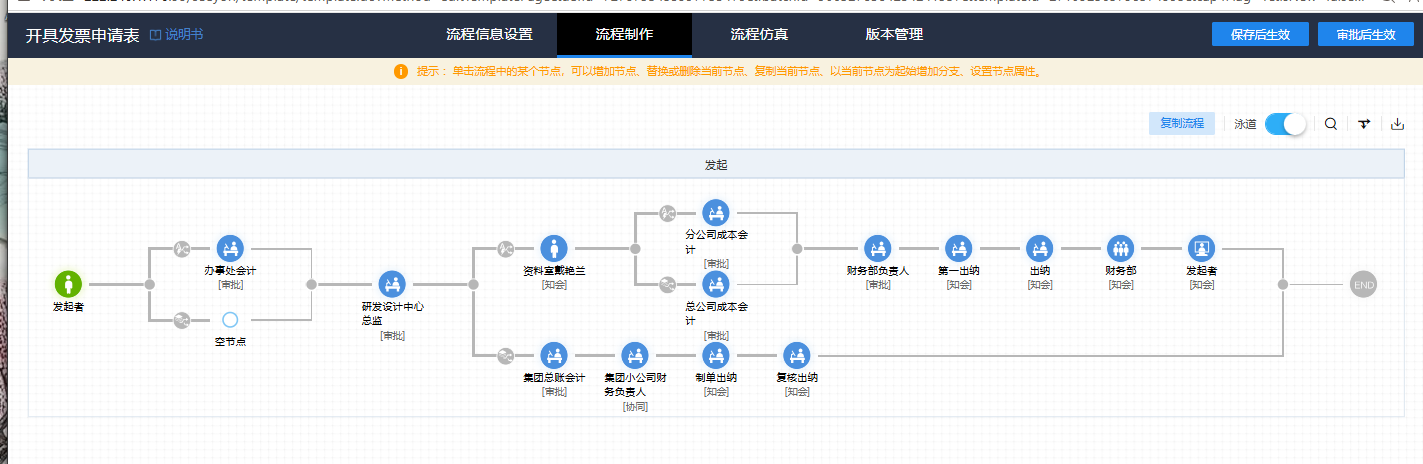
Task: Select the 财务部负责人 node
Action: (878, 248)
